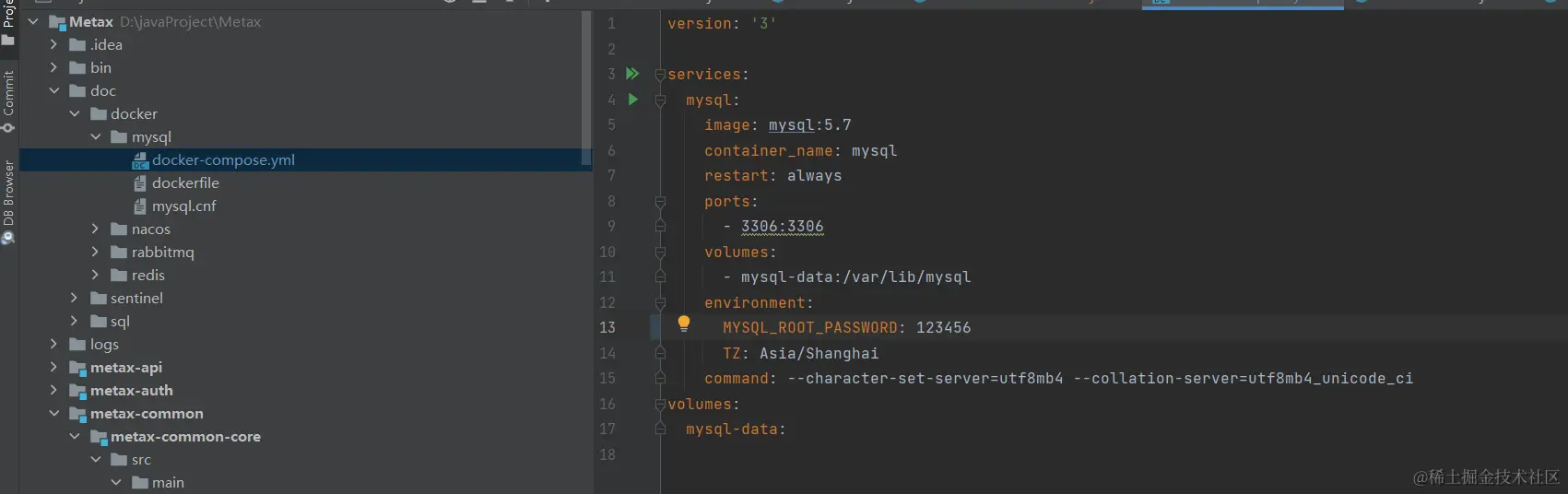1568x494 pixels.
Task: Expand the metax-auth module chevron
Action: pos(53,390)
